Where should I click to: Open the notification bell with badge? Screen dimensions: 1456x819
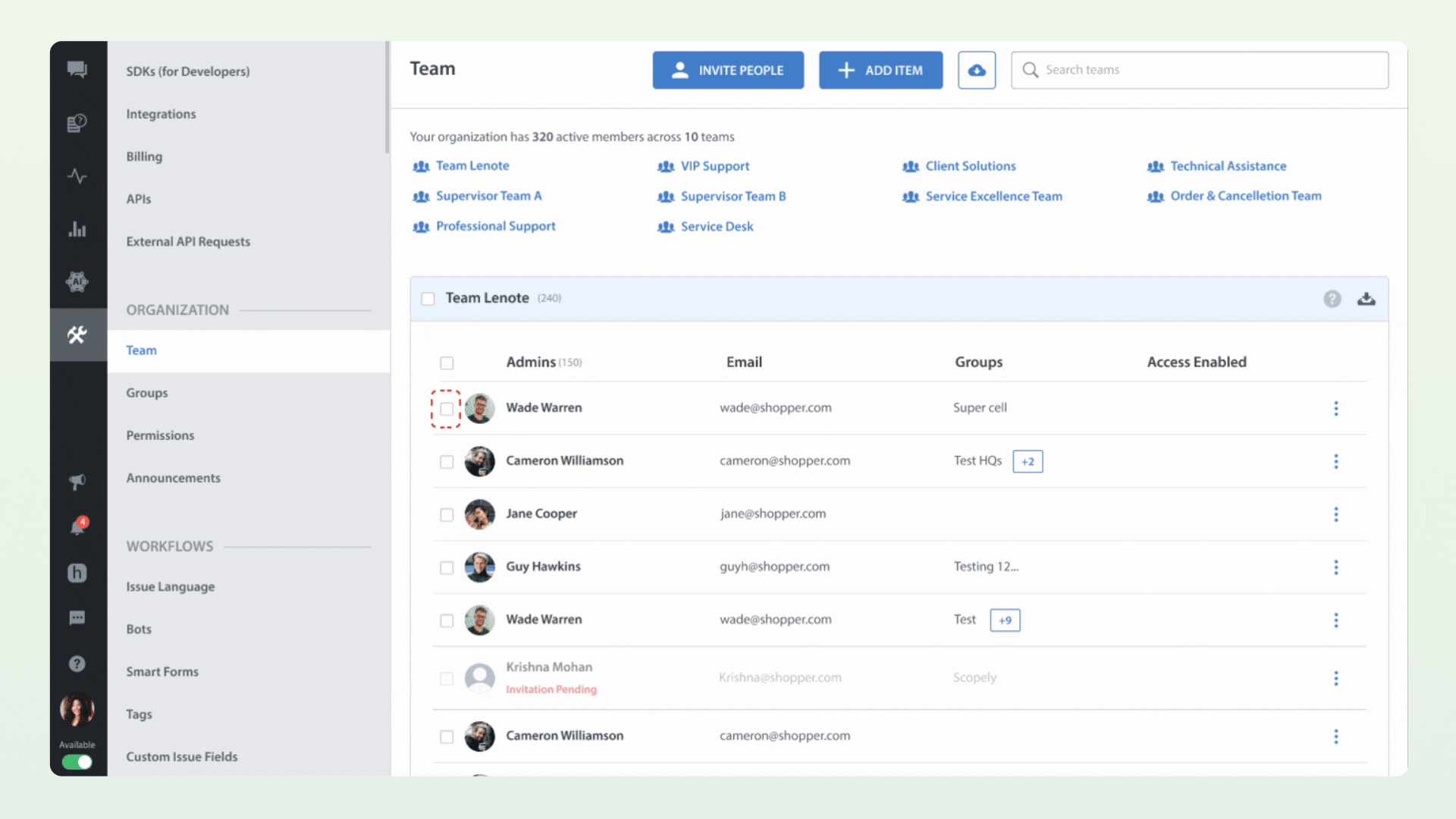pos(78,526)
